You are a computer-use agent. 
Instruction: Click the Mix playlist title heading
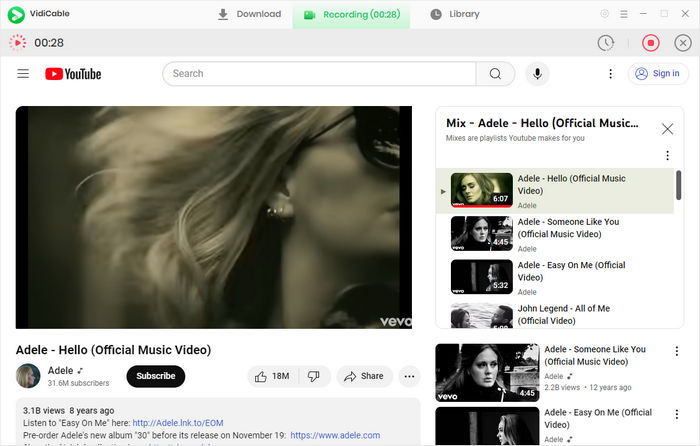[x=542, y=123]
